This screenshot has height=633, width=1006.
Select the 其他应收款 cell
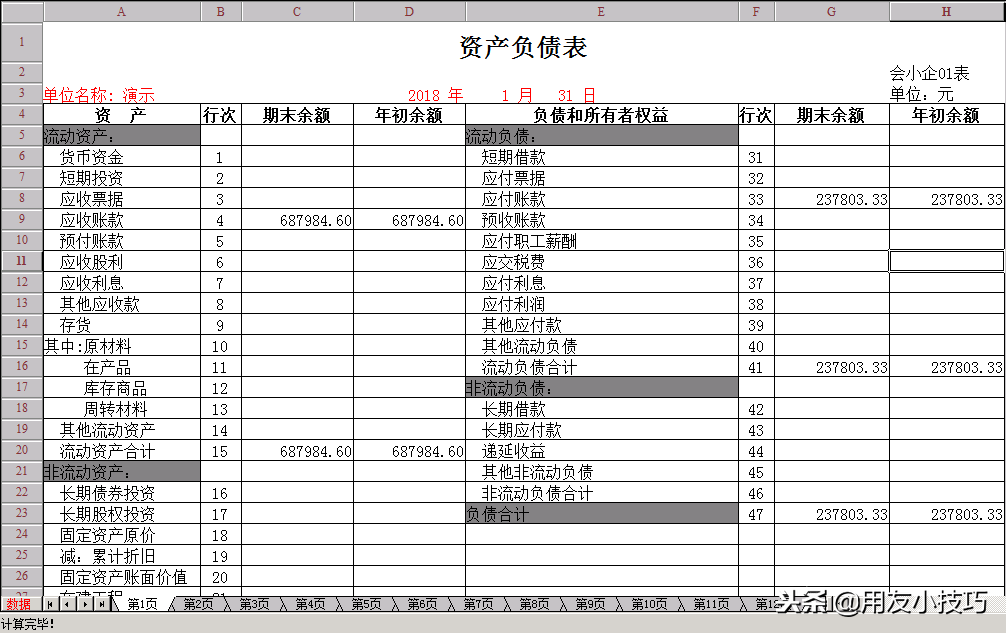point(122,303)
